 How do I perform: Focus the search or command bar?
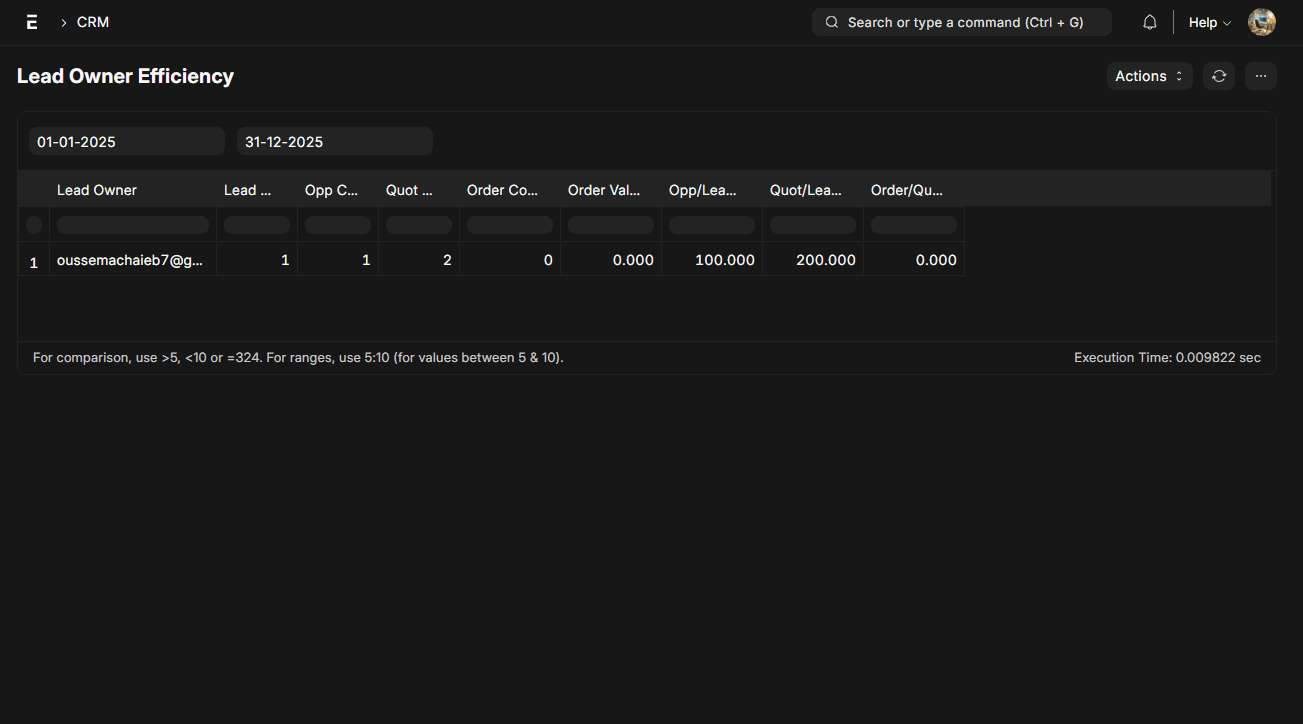pos(962,22)
